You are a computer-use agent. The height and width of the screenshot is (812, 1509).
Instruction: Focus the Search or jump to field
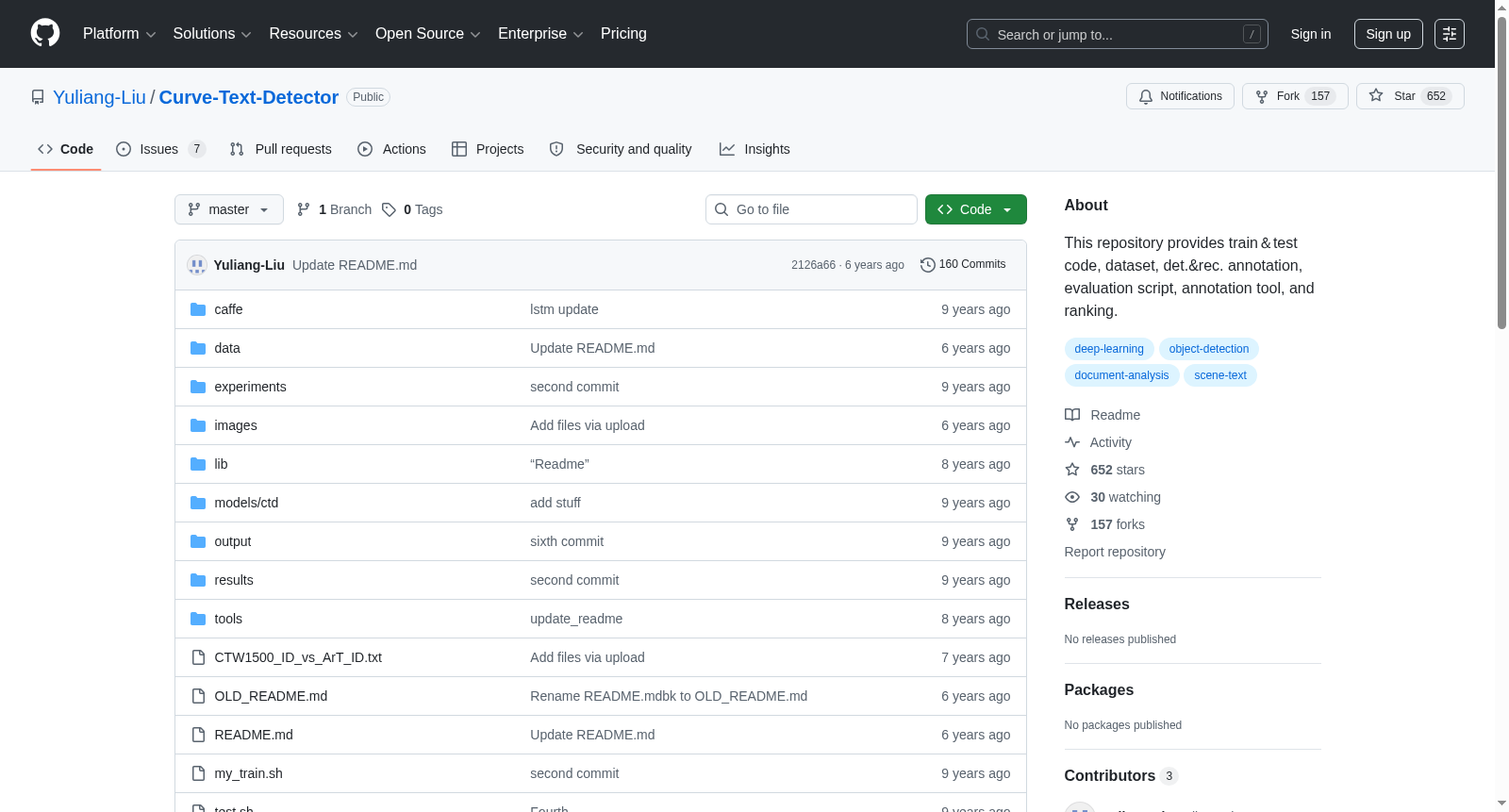click(x=1118, y=34)
